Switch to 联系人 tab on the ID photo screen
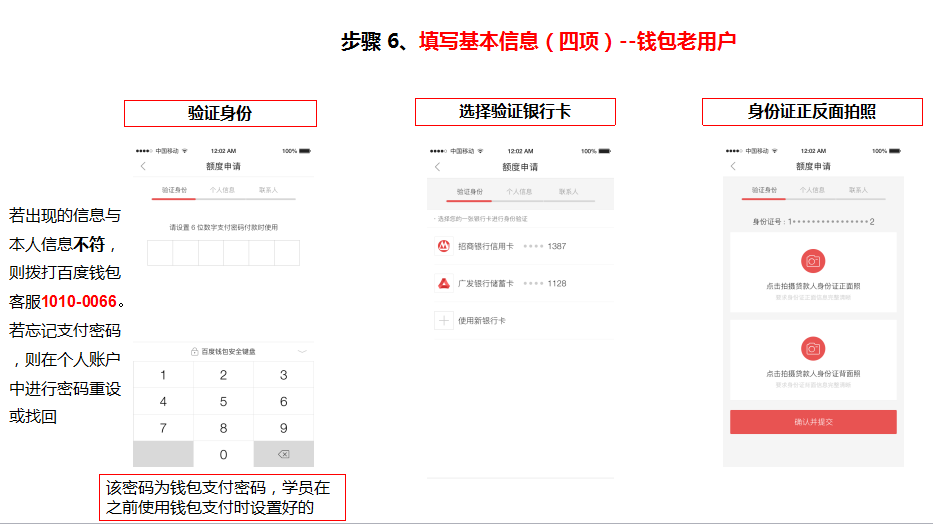 coord(857,189)
